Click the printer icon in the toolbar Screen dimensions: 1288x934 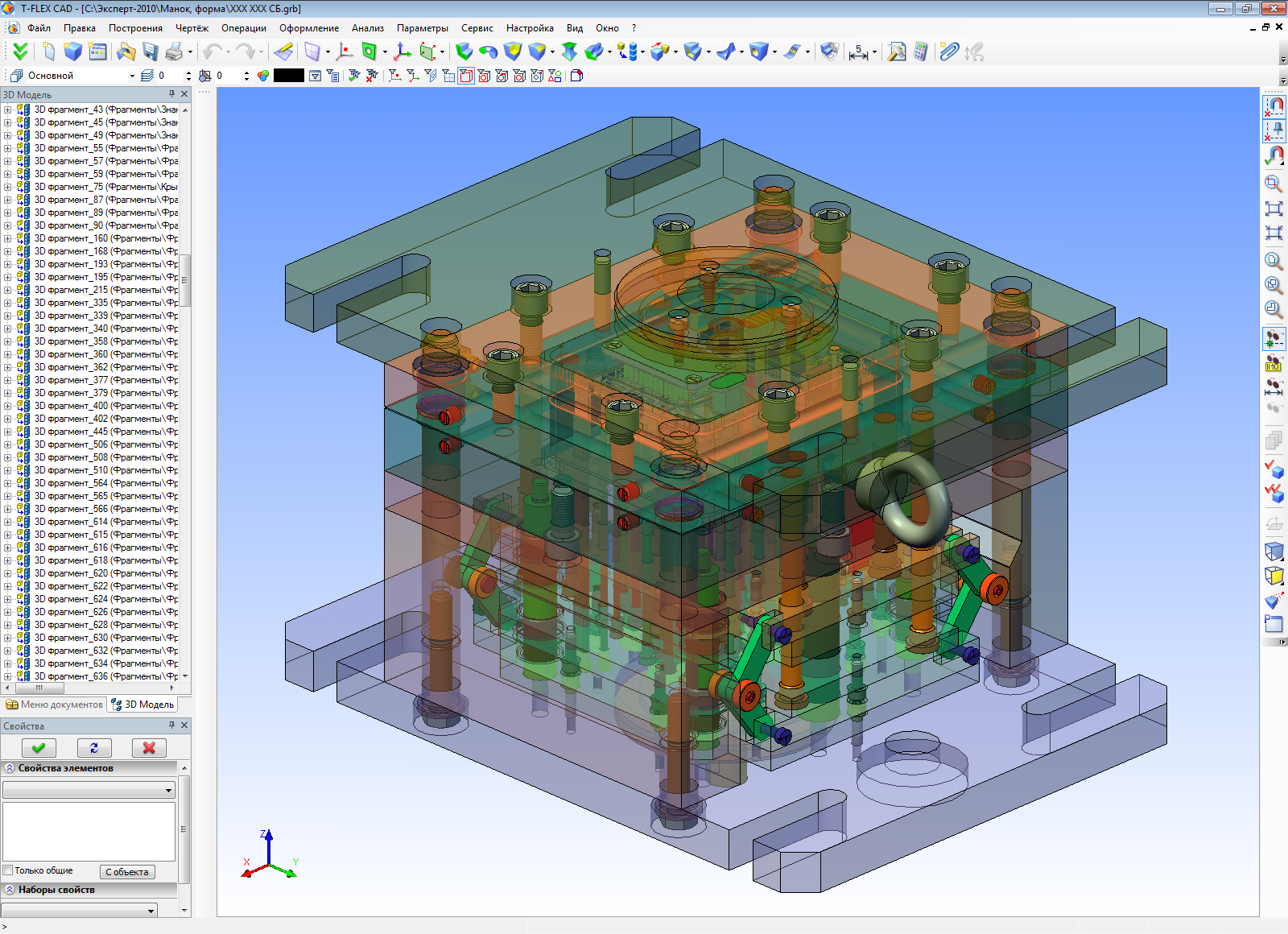tap(174, 52)
